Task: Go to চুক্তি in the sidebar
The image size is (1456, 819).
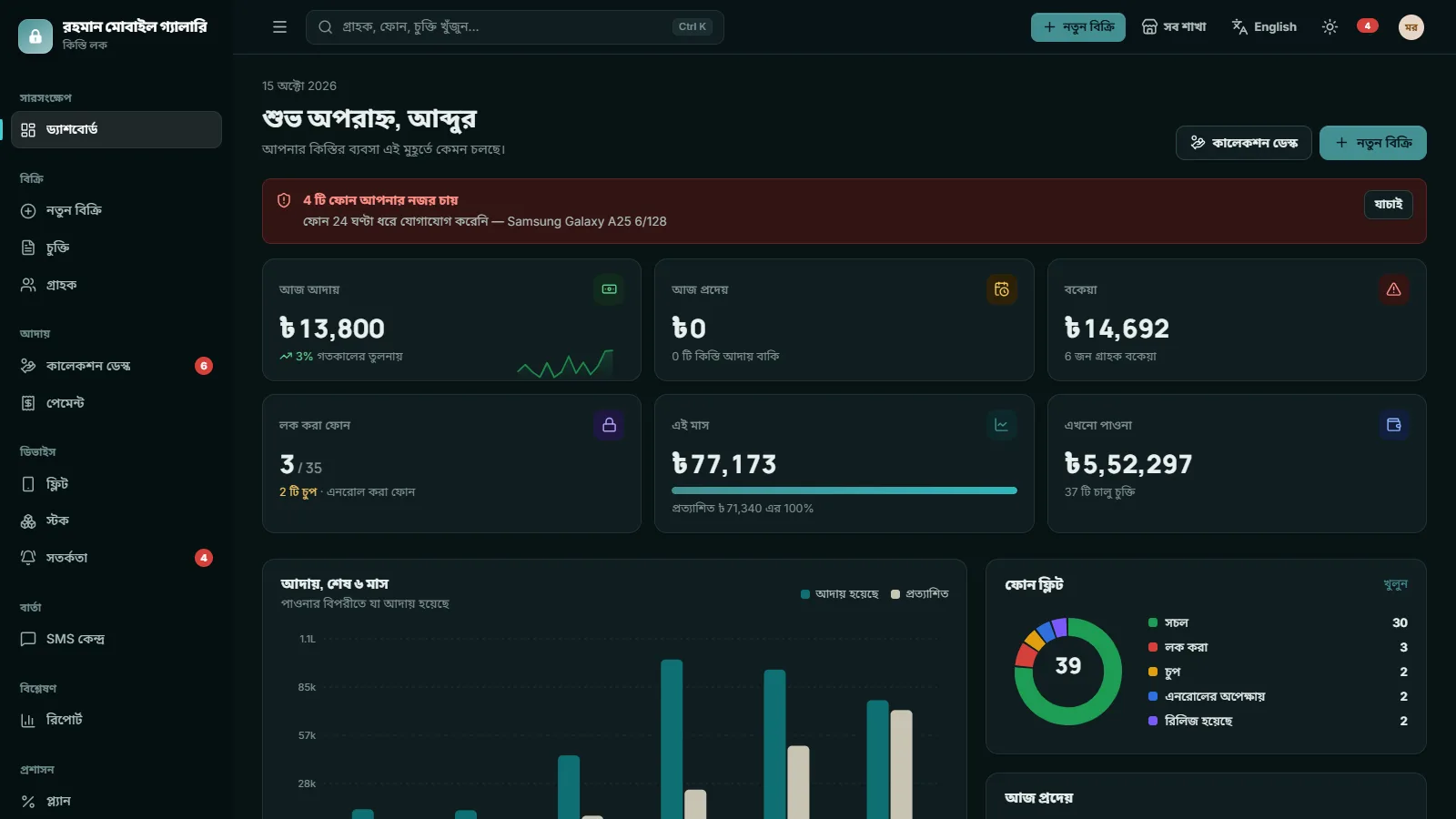Action: pos(116,248)
